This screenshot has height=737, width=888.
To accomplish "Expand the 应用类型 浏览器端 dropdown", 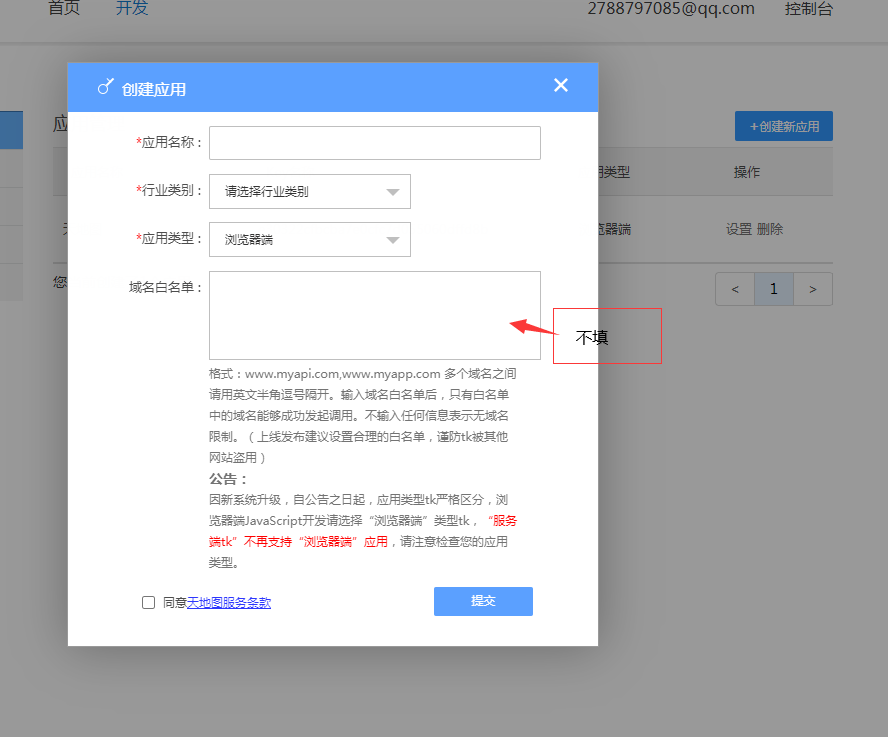I will point(309,239).
